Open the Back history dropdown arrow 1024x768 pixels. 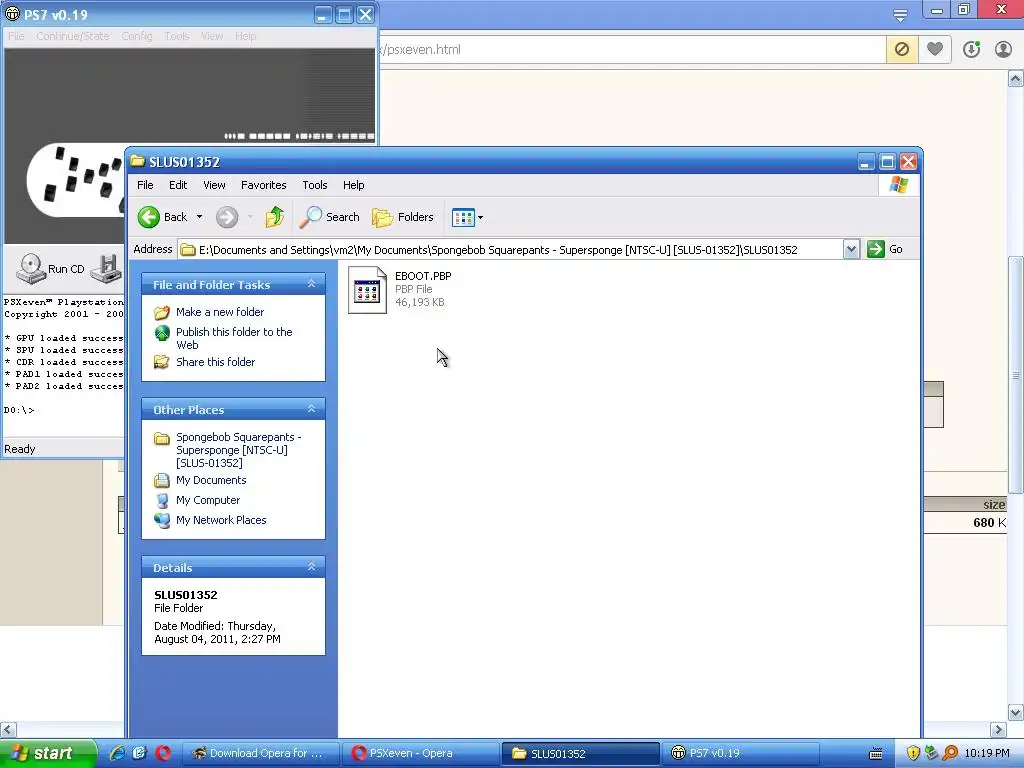point(200,217)
